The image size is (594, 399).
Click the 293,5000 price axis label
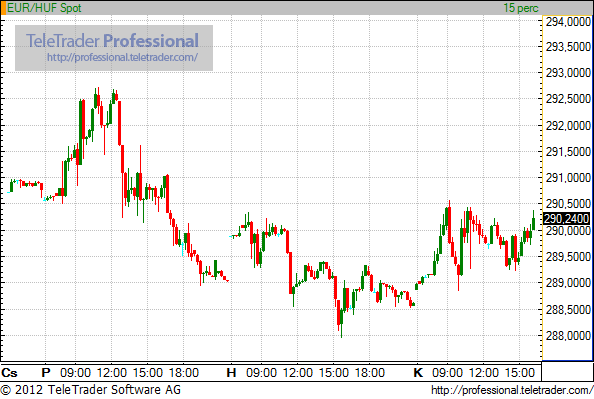click(x=568, y=47)
